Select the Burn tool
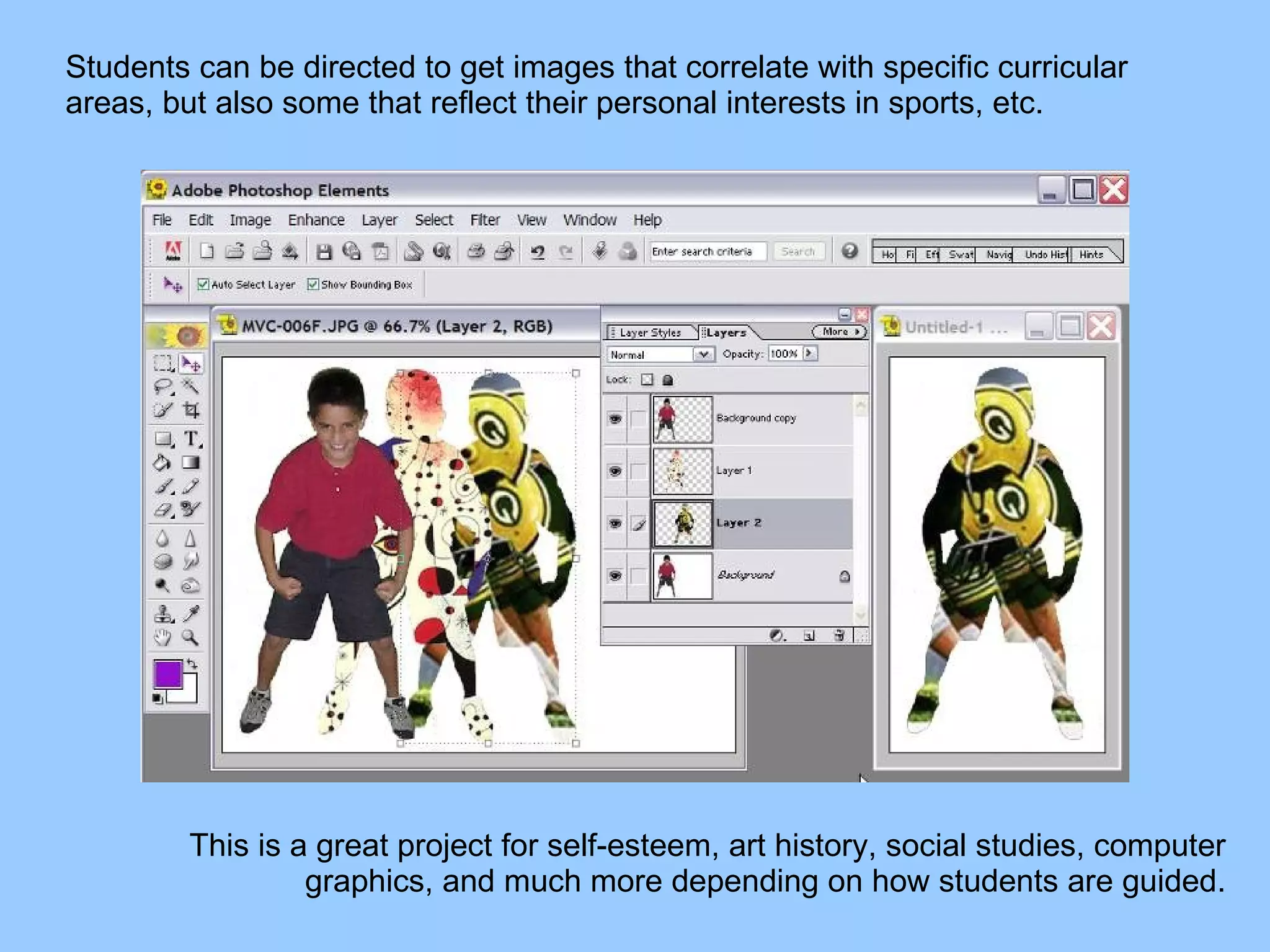Screen dimensions: 1270x952 coord(191,585)
